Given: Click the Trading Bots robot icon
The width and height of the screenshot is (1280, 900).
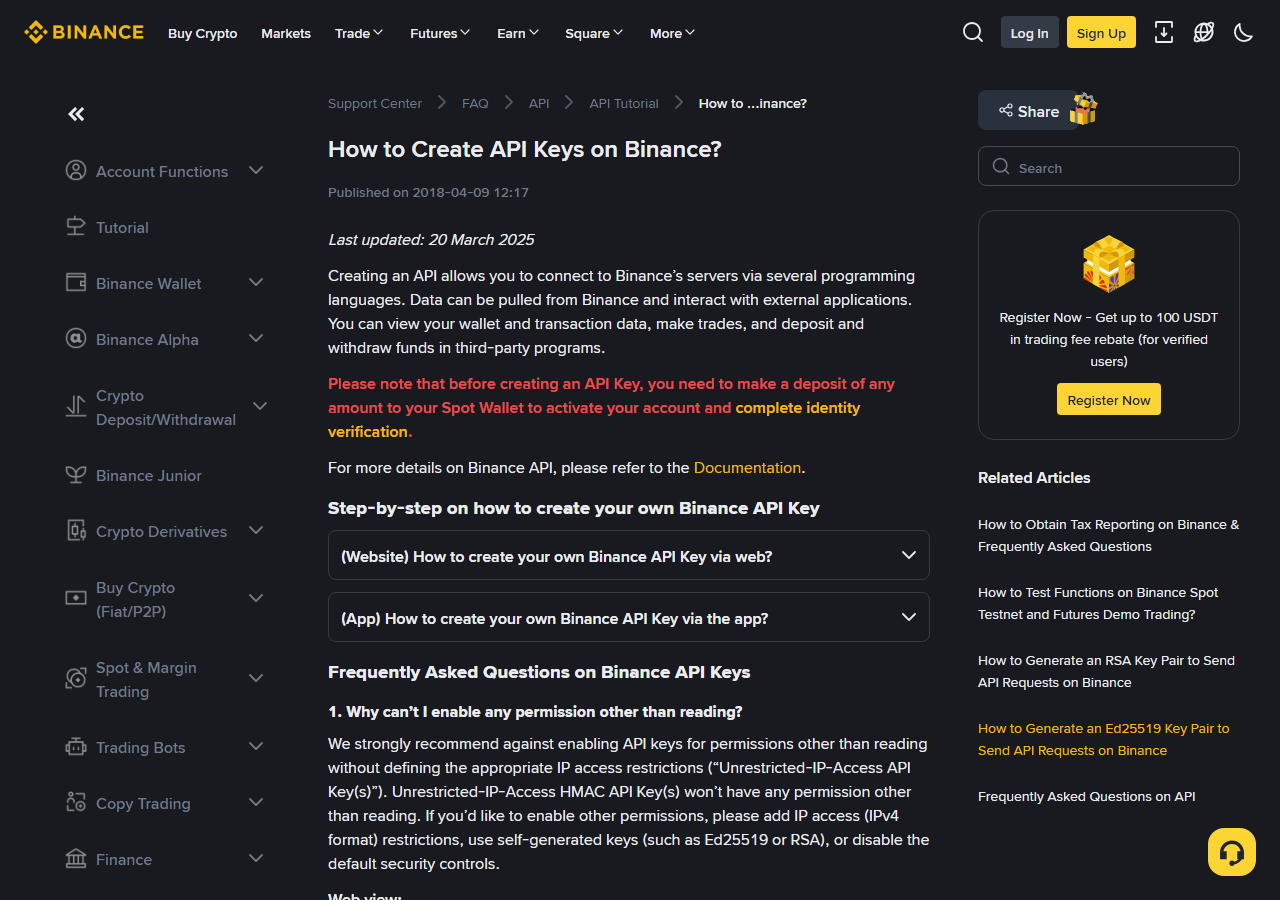Looking at the screenshot, I should [76, 746].
